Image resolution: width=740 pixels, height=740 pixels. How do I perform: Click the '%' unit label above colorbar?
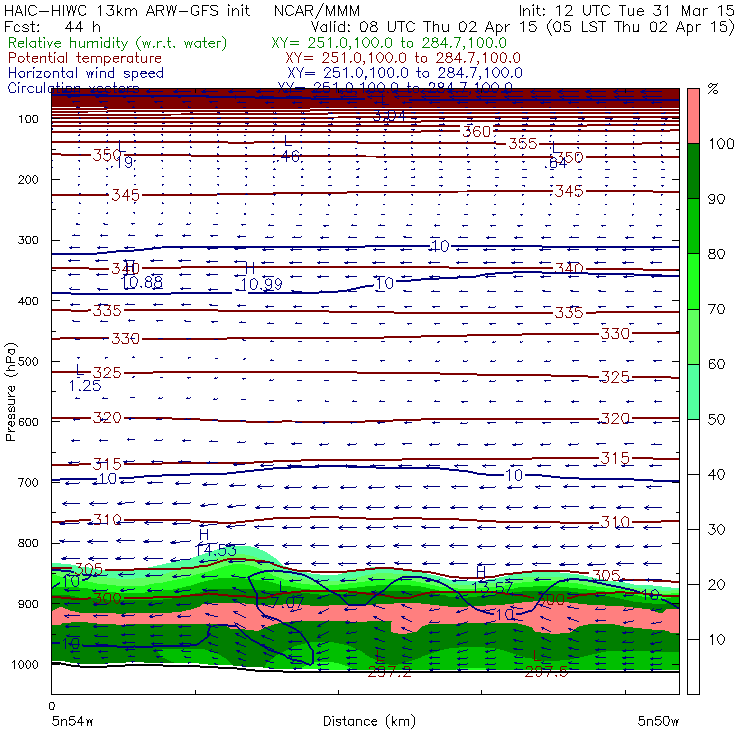point(713,88)
